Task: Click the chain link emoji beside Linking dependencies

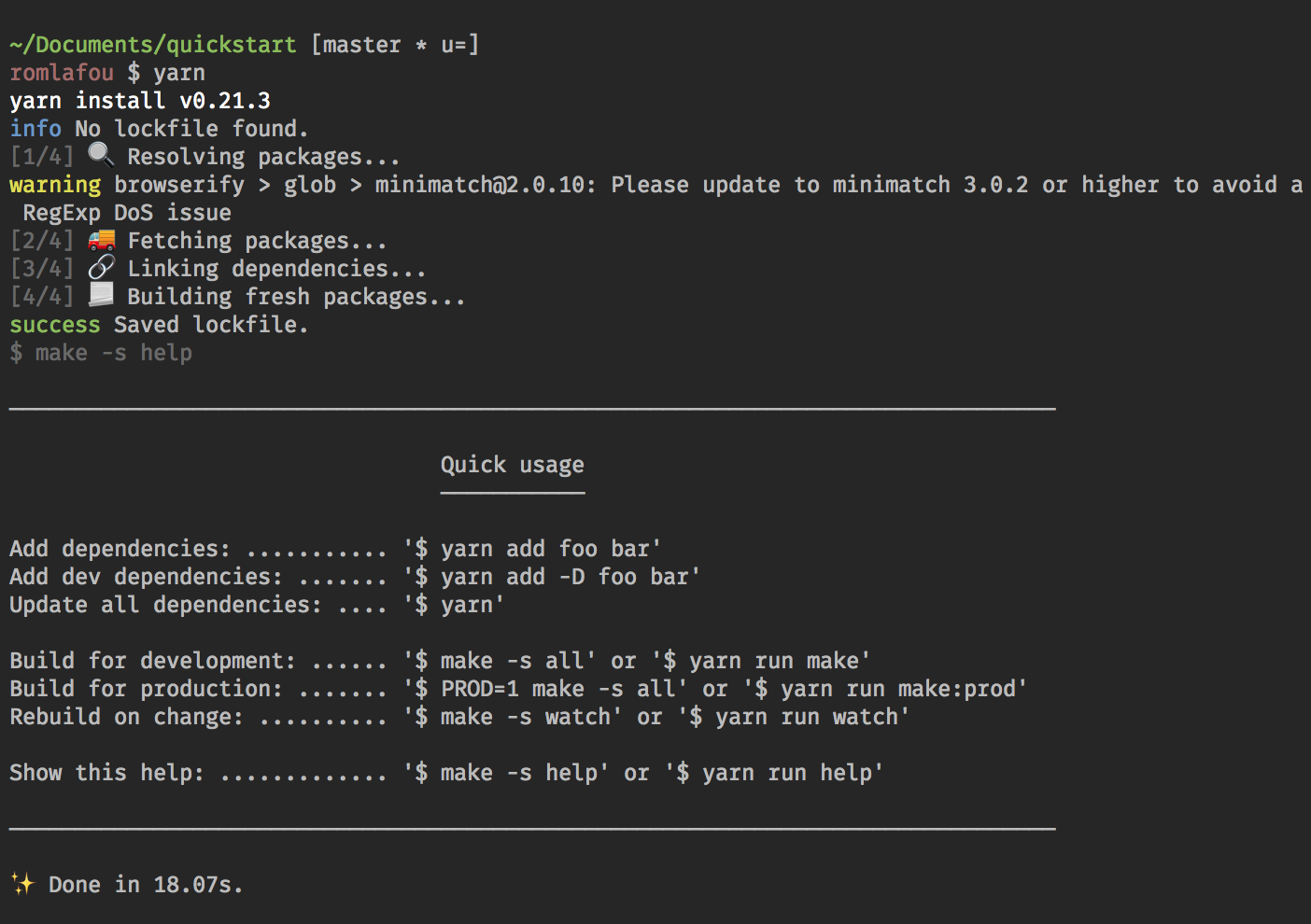Action: 101,268
